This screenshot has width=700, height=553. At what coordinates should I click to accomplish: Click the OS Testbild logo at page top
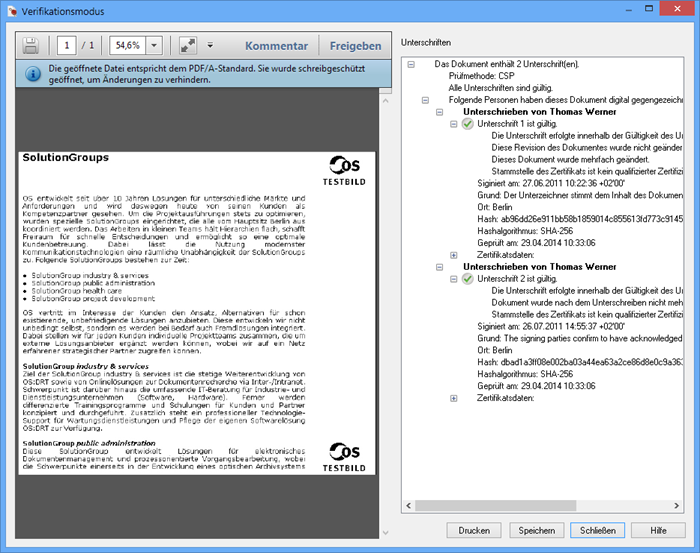point(346,171)
